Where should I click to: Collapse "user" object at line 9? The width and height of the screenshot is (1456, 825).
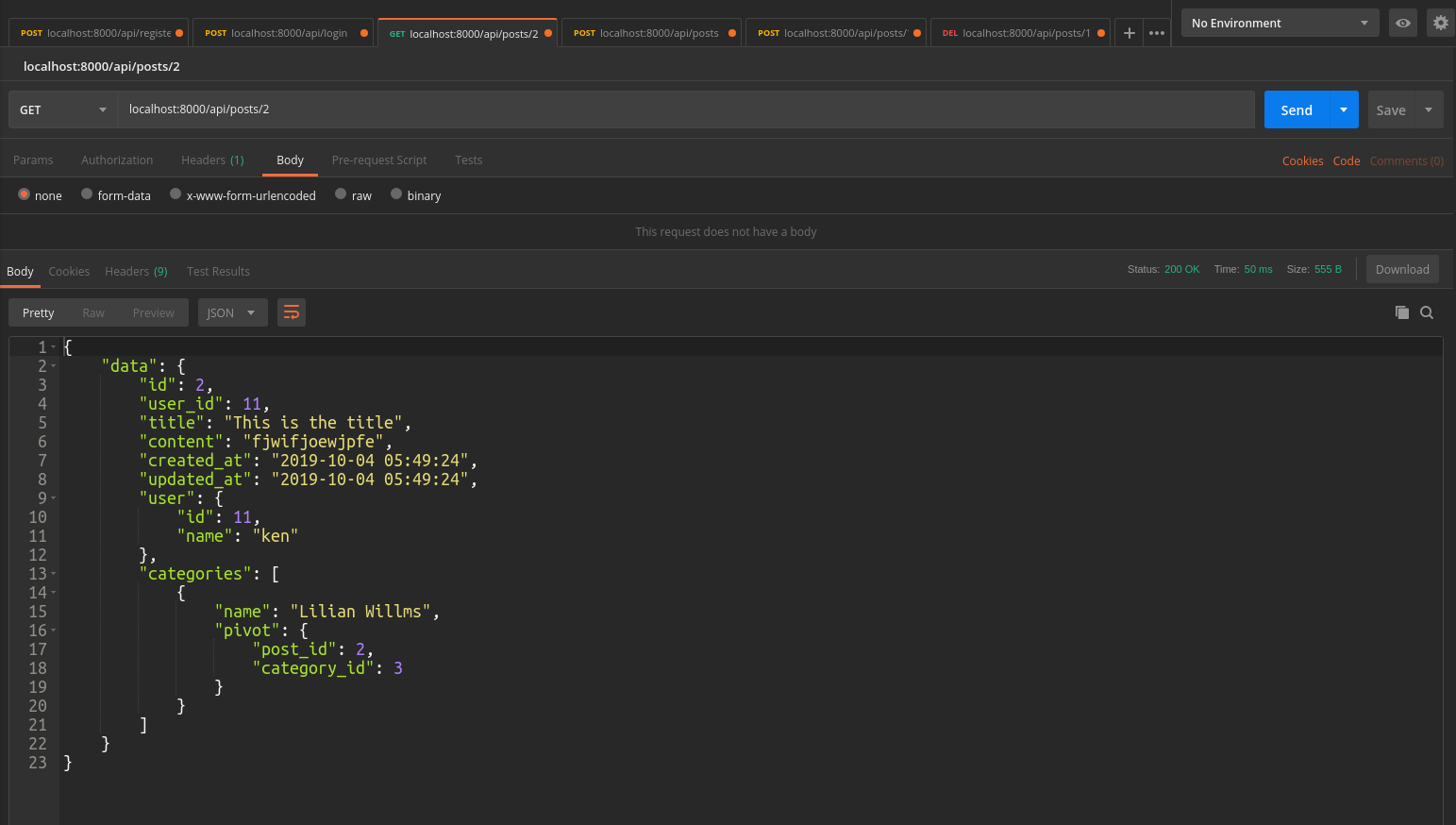[x=54, y=498]
